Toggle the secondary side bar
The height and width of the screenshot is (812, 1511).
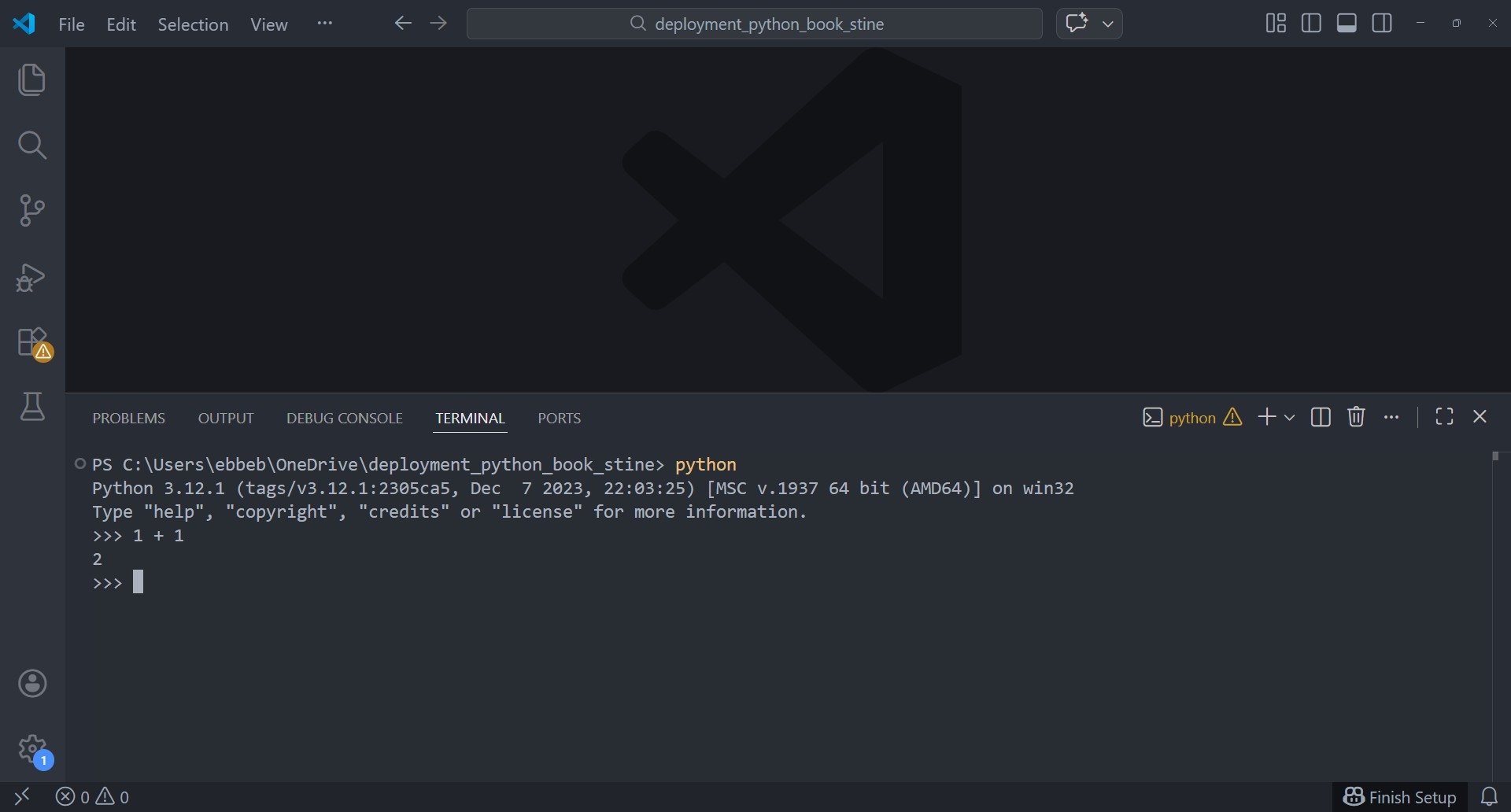[1382, 24]
